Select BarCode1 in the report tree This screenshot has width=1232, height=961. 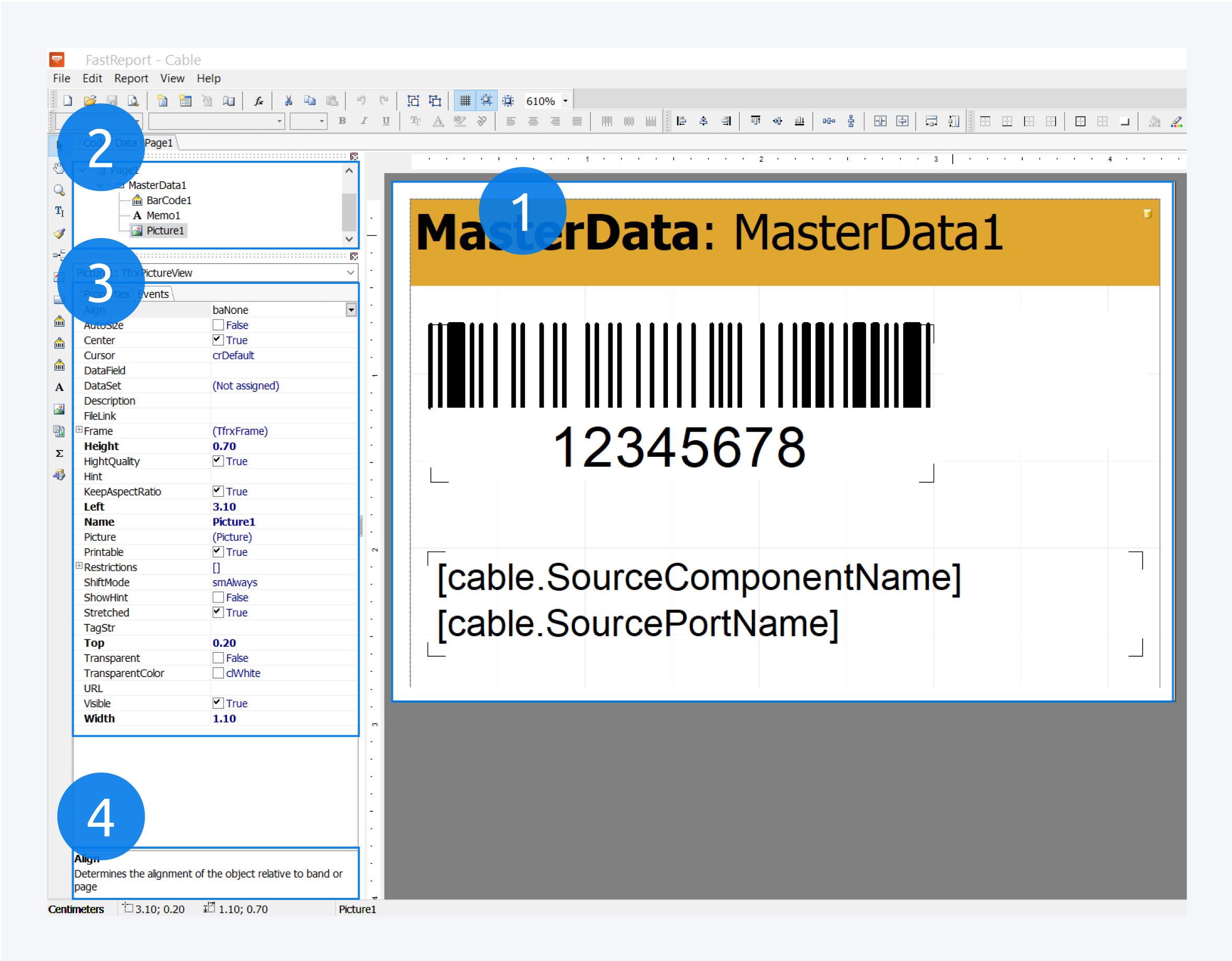pyautogui.click(x=168, y=200)
